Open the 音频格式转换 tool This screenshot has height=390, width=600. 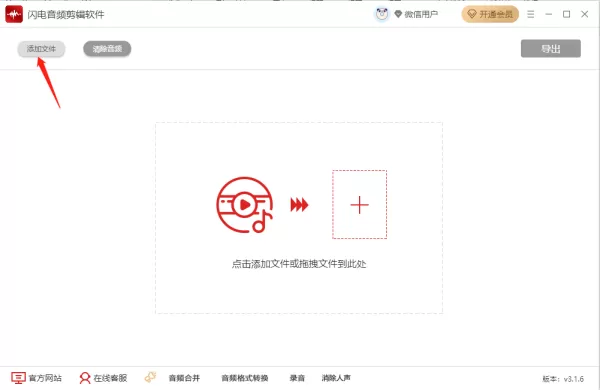click(245, 378)
